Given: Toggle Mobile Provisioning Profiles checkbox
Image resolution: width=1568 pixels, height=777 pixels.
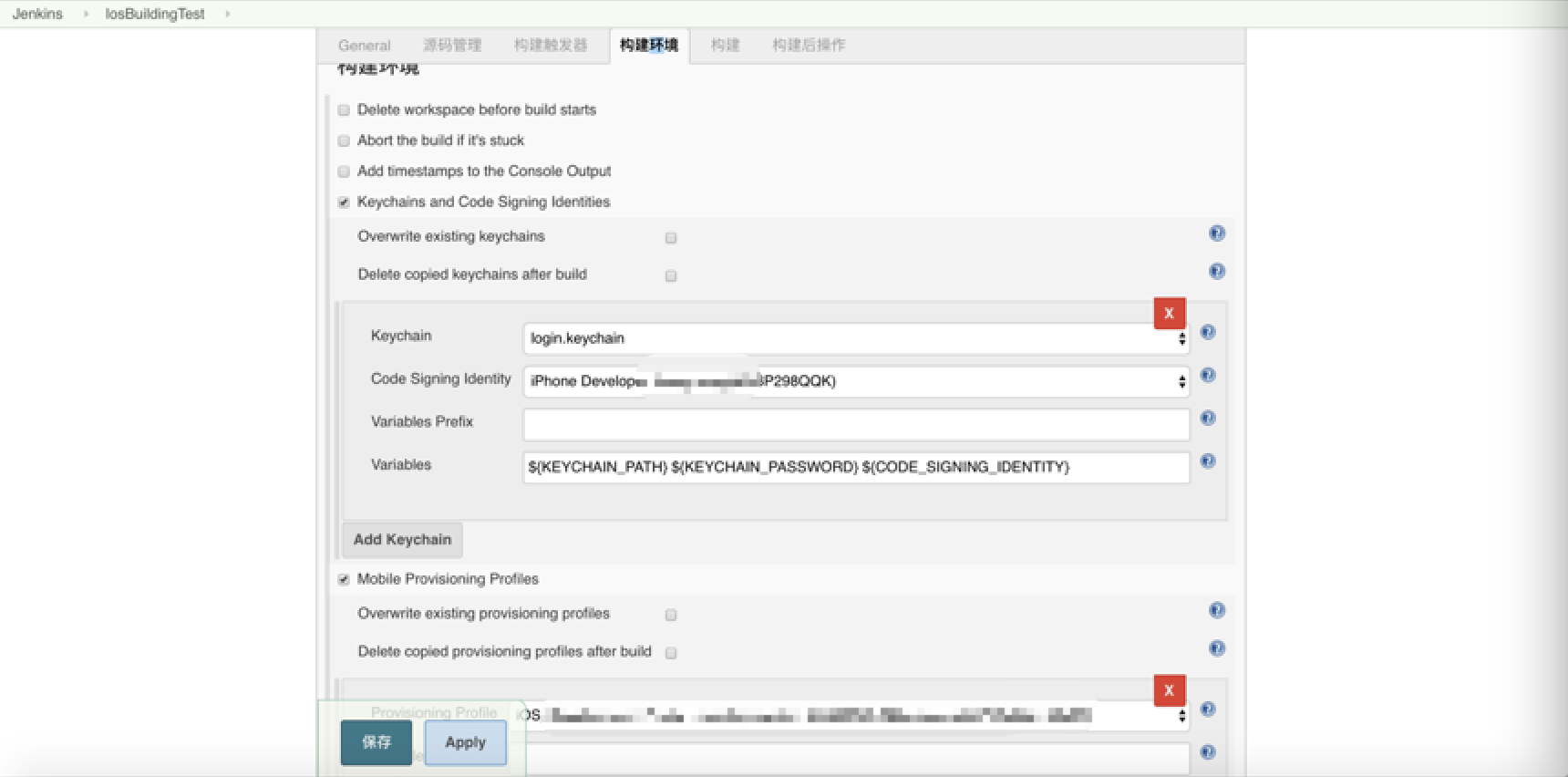Looking at the screenshot, I should point(344,579).
